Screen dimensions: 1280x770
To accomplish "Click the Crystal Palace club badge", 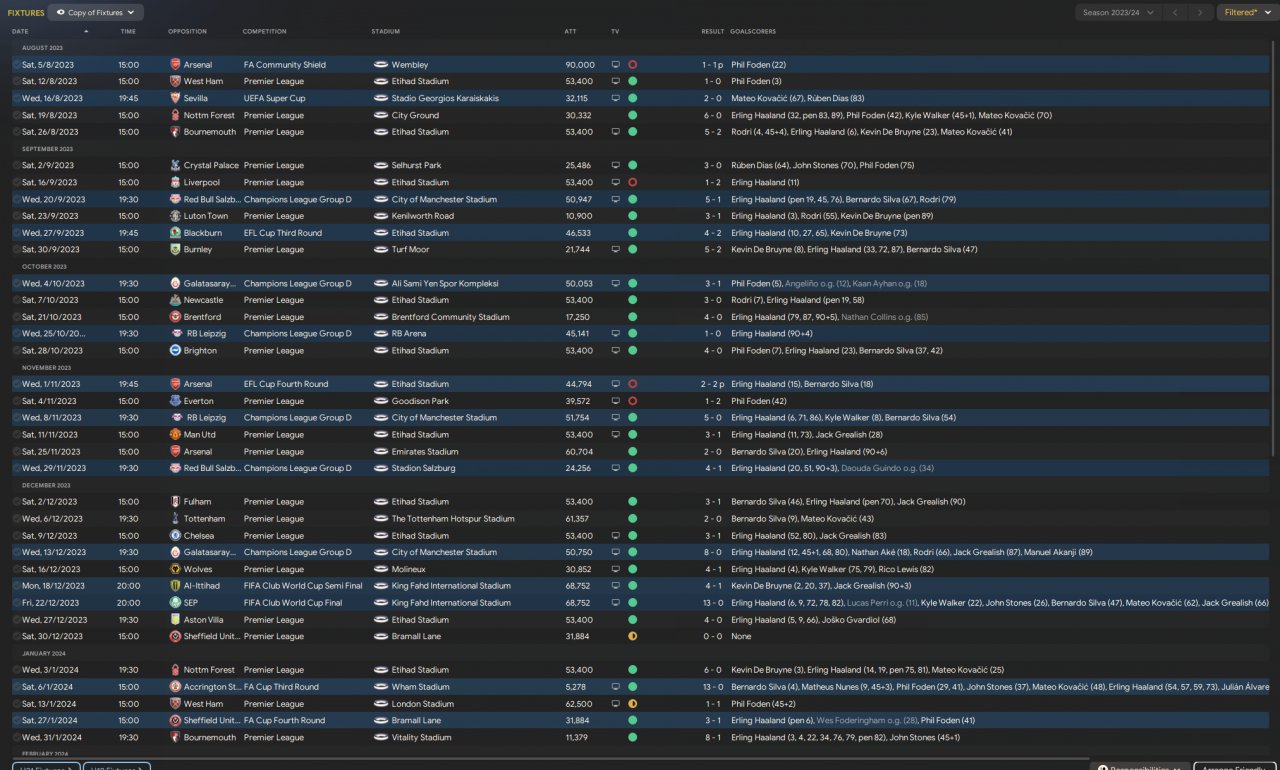I will (x=175, y=166).
